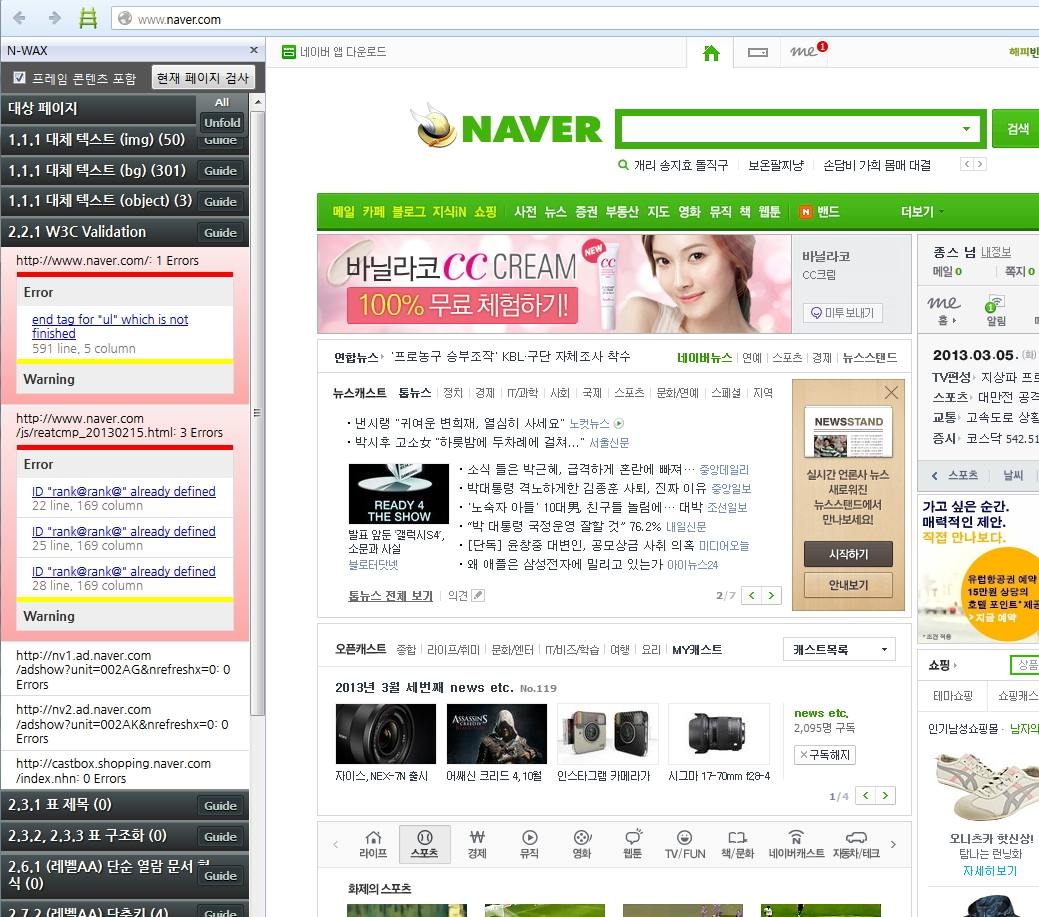1039x917 pixels.
Task: Expand the 더보기 menu
Action: pos(922,212)
